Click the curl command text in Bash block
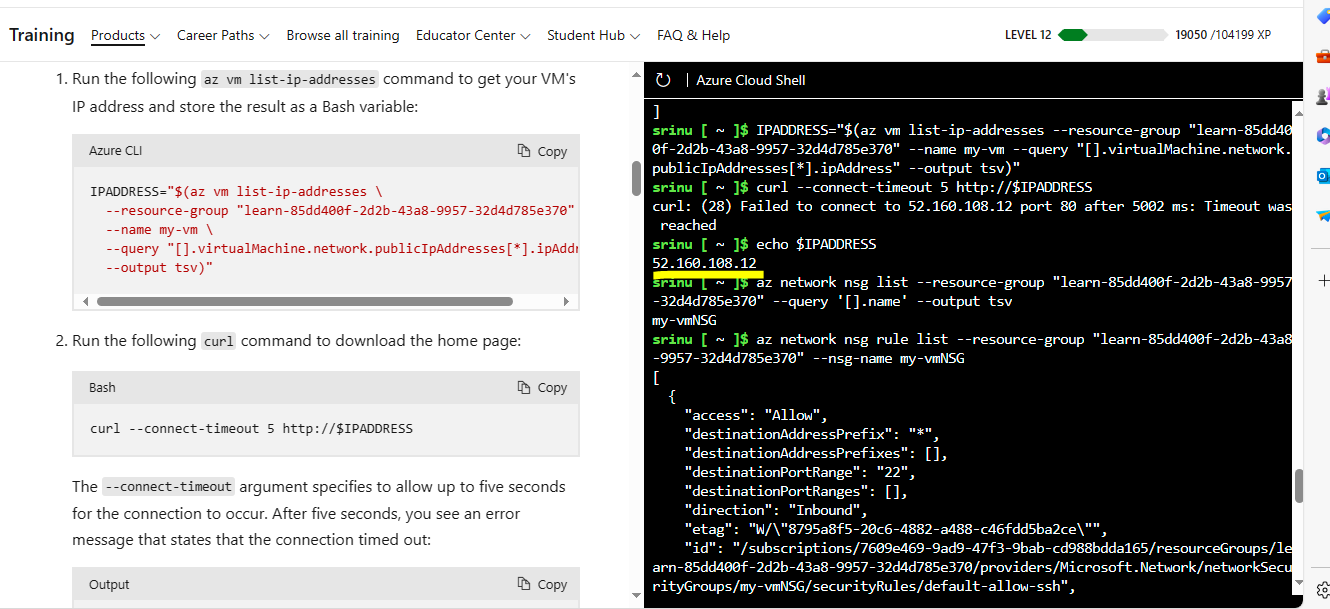 click(x=251, y=428)
